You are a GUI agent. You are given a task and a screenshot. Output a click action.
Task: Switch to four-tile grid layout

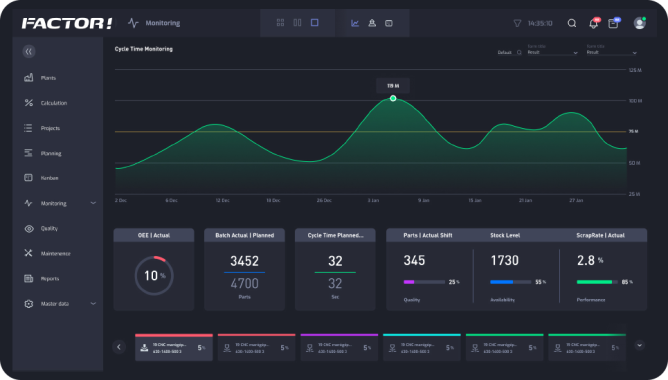coord(280,23)
